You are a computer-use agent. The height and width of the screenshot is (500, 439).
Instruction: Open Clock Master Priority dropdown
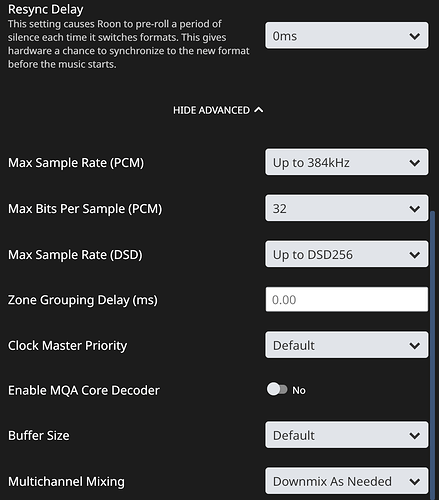(x=347, y=345)
